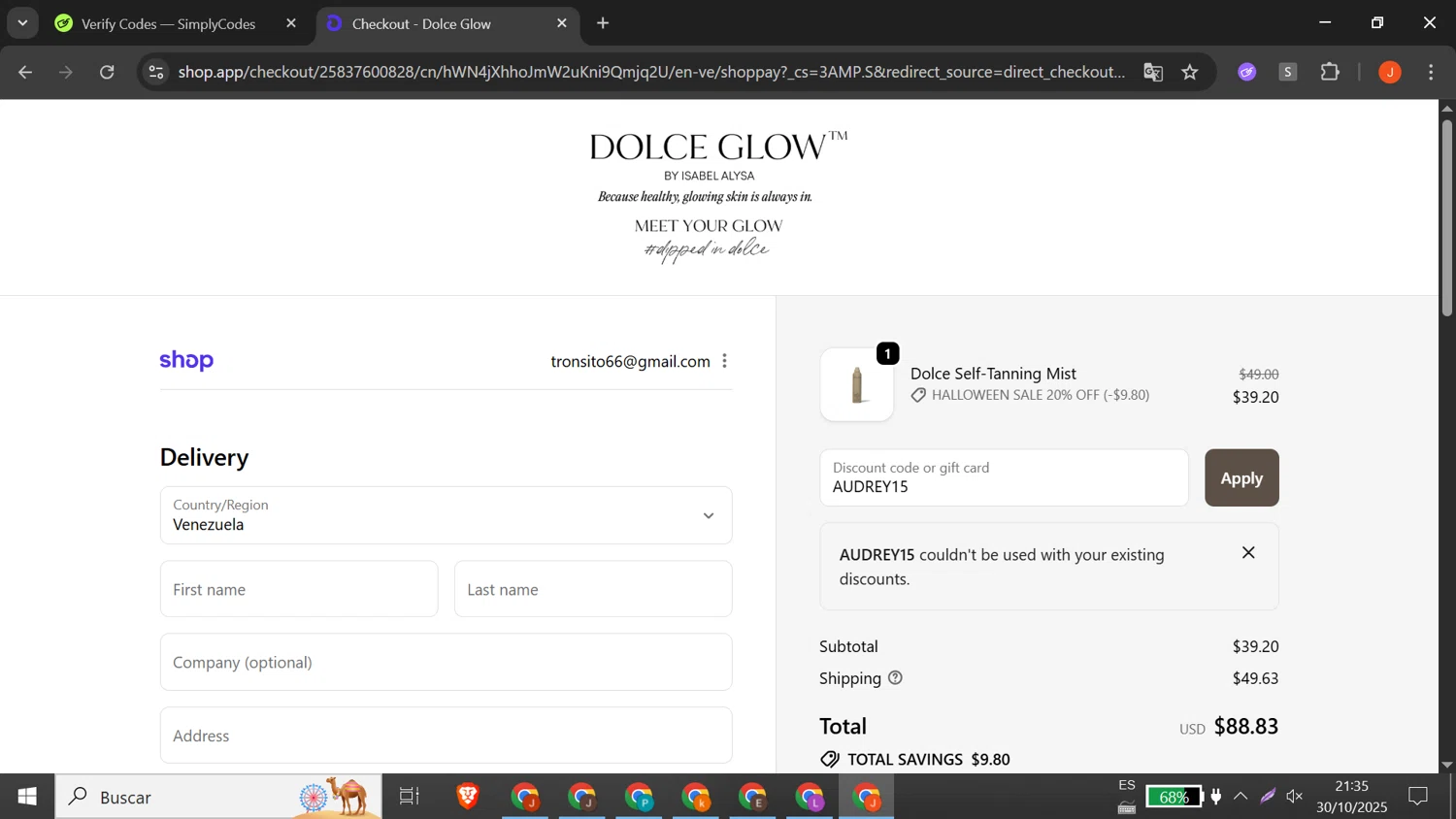Image resolution: width=1456 pixels, height=819 pixels.
Task: Open the purple extension icon
Action: [1247, 72]
